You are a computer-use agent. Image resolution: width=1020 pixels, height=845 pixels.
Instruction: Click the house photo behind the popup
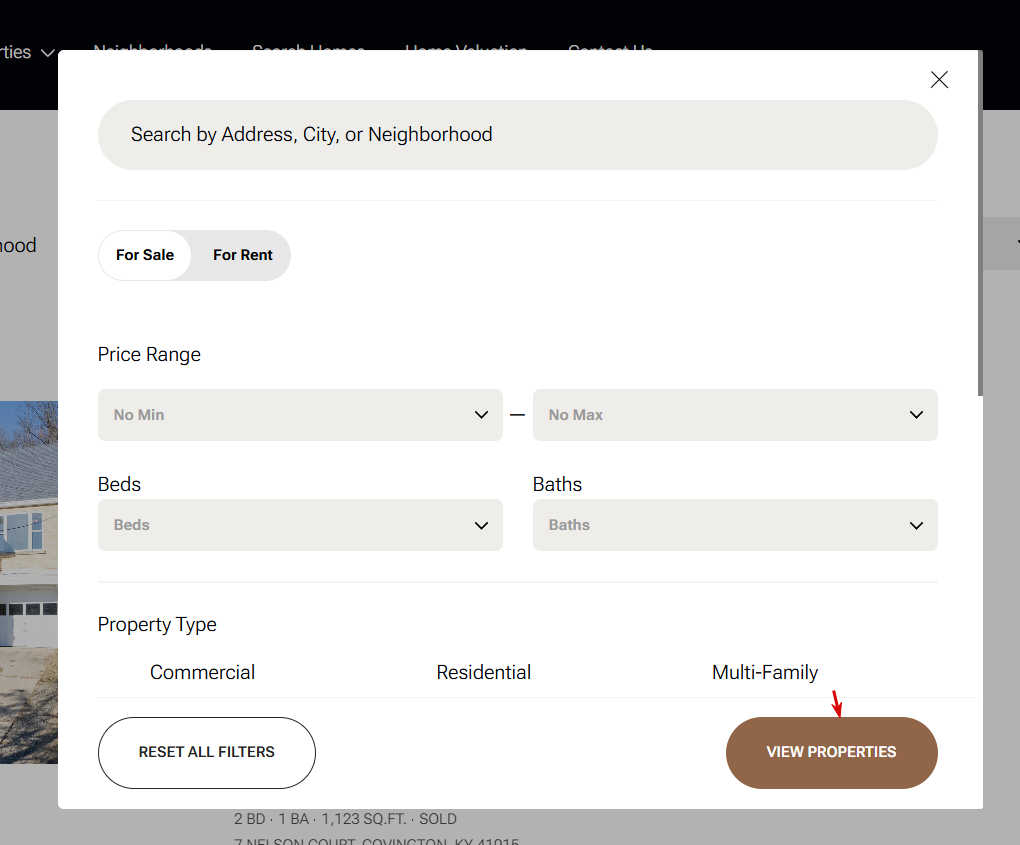pos(28,580)
